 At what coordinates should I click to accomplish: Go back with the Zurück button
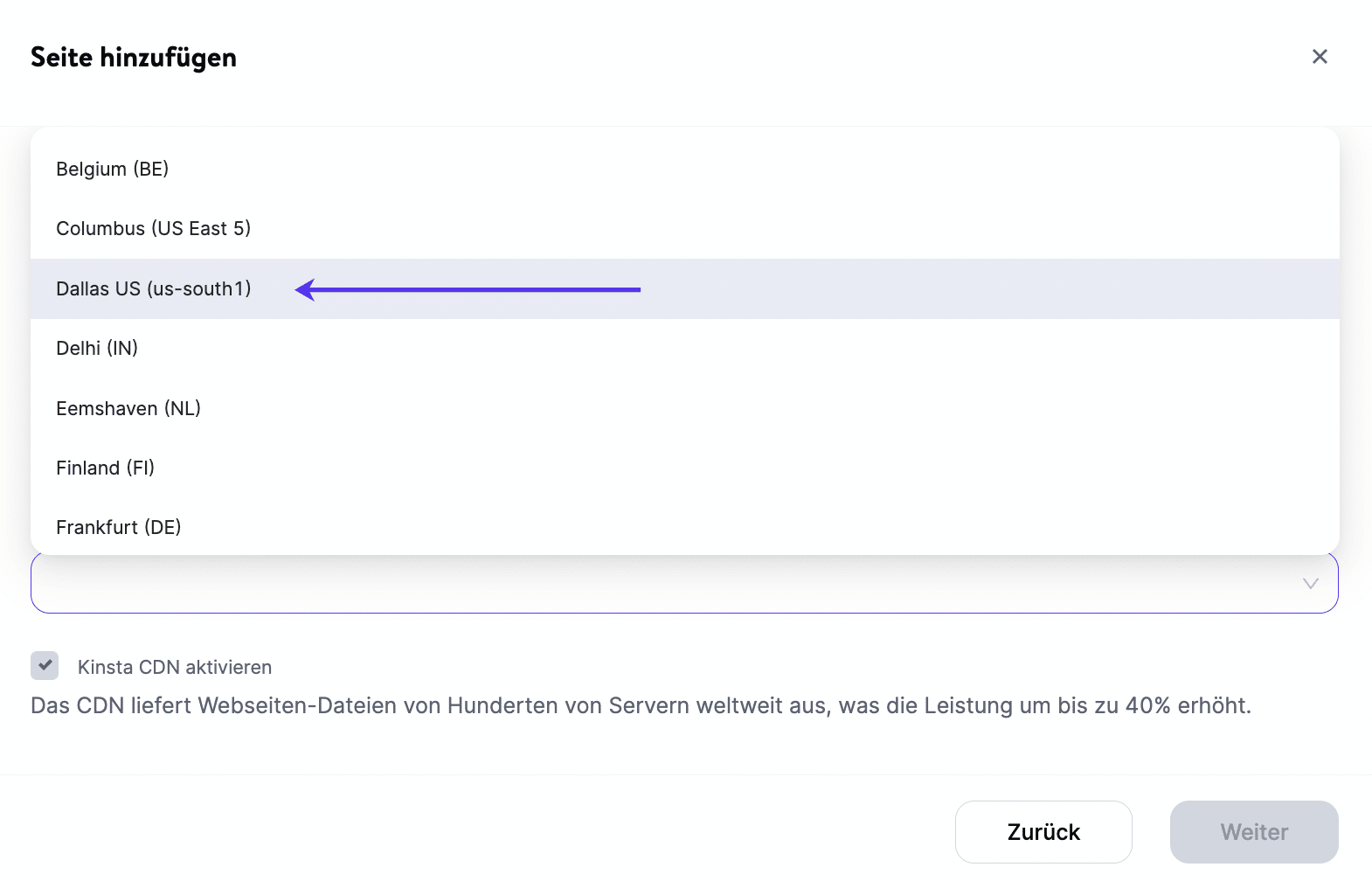[x=1043, y=832]
